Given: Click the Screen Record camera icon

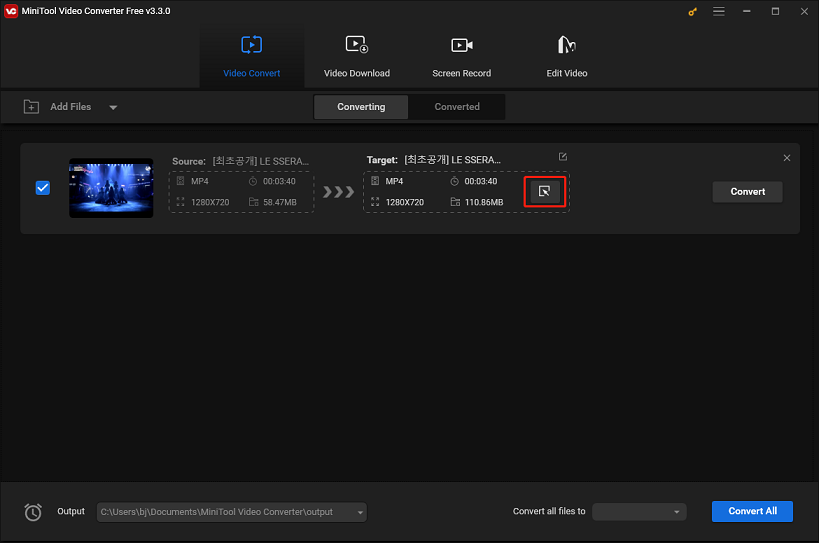Looking at the screenshot, I should point(462,45).
